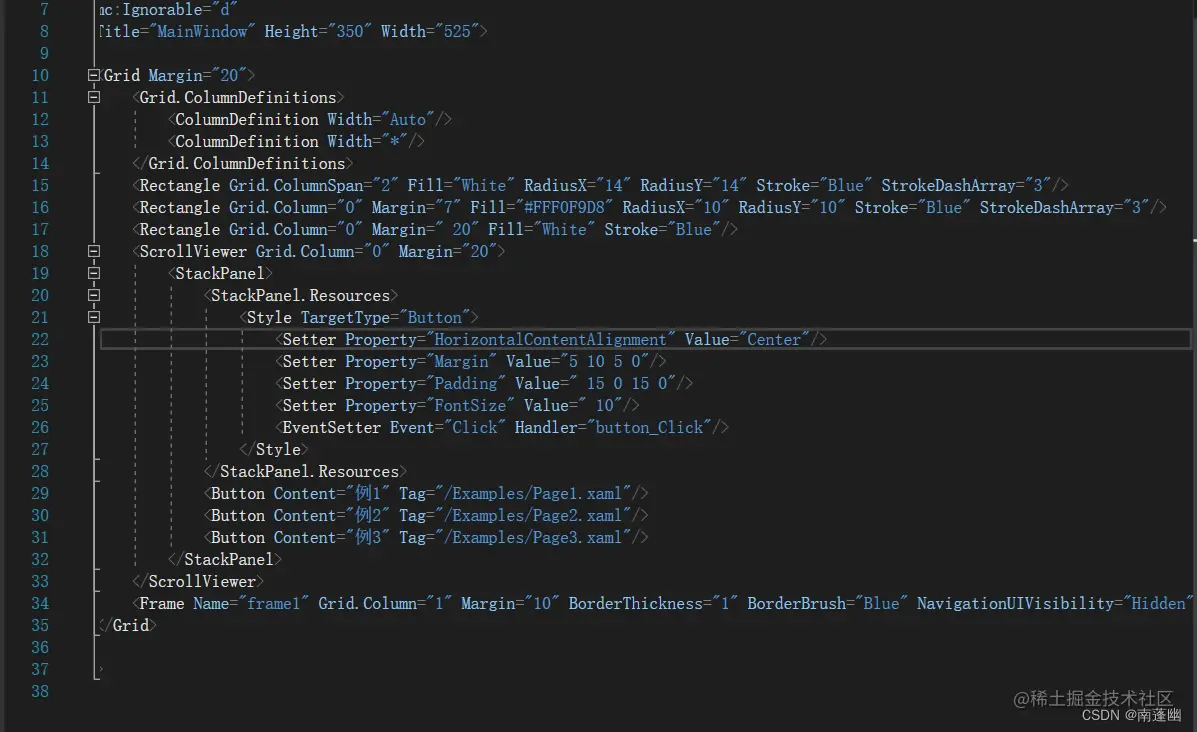Click the "/Examples/Page3.xaml" tag value
The width and height of the screenshot is (1197, 732).
(x=533, y=538)
